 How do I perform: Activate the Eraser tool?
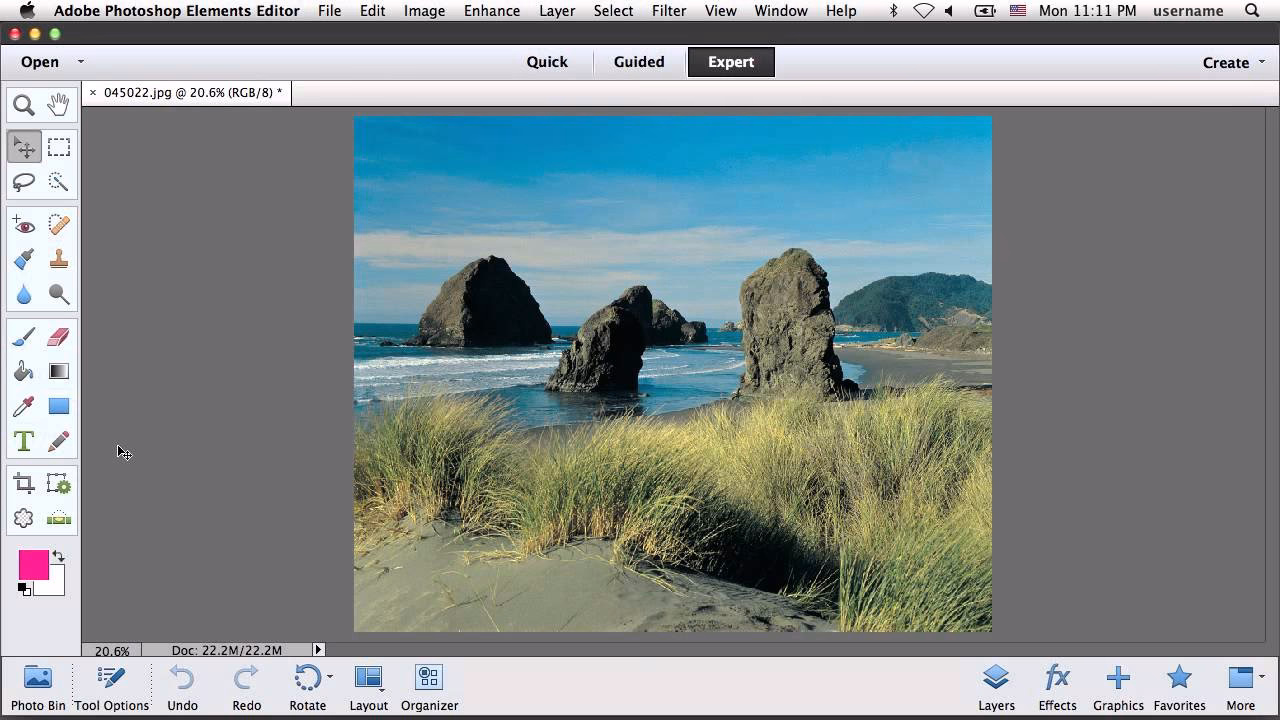(59, 337)
